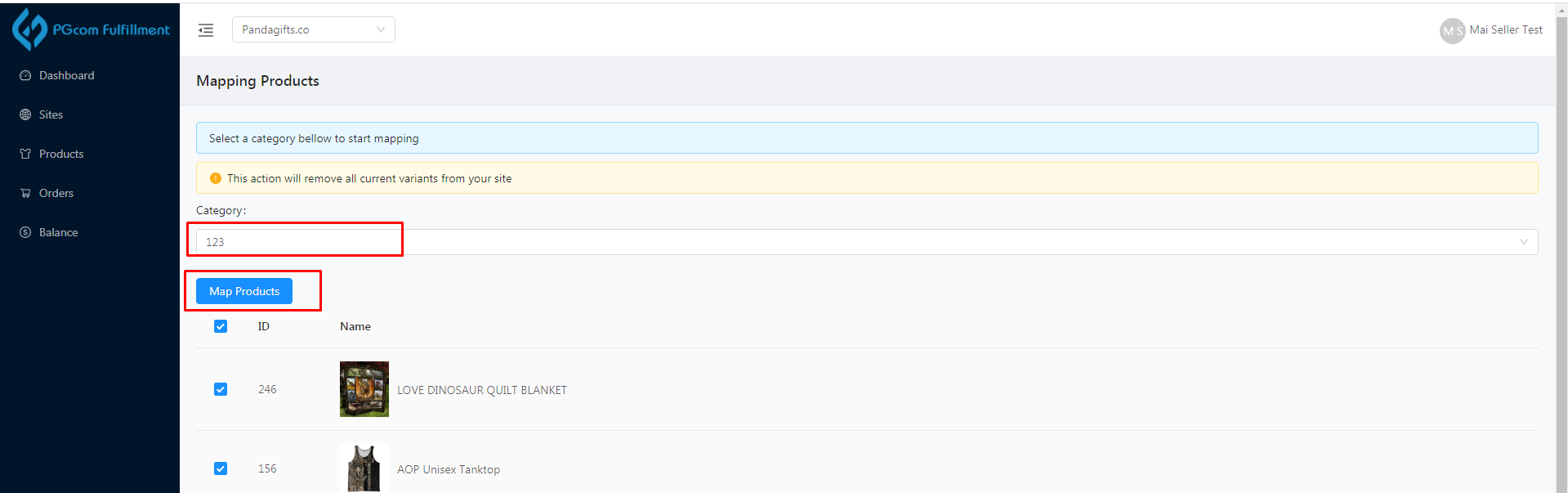
Task: Toggle the select-all checkbox in table header
Action: (221, 326)
